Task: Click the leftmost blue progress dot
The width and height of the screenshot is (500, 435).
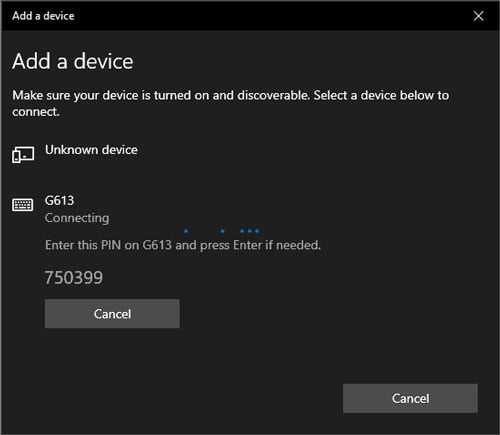Action: [x=186, y=231]
